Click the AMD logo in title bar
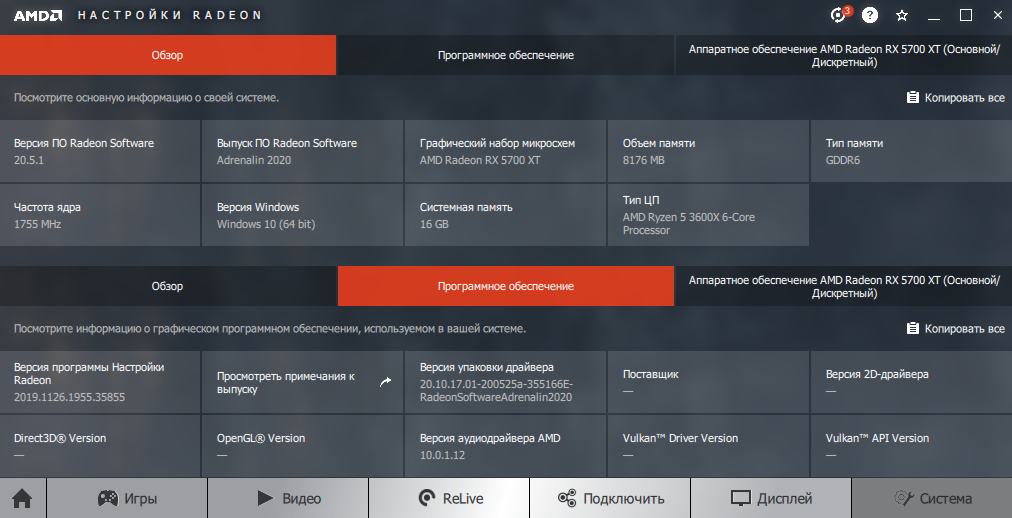This screenshot has height=518, width=1012. click(38, 15)
